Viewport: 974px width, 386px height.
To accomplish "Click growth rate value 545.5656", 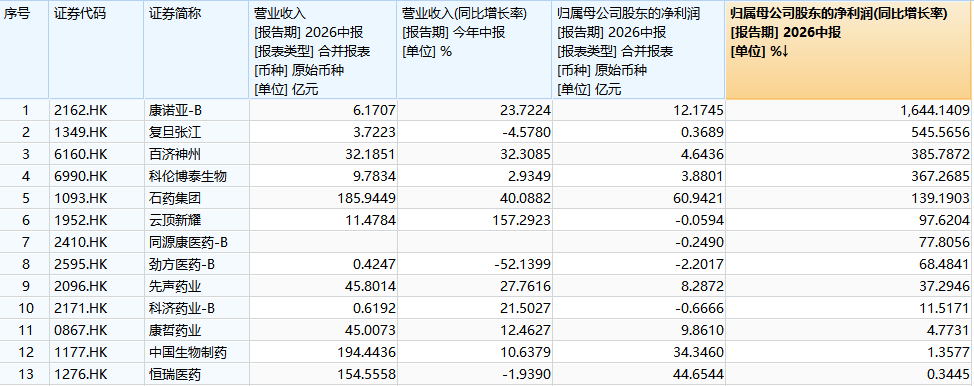I will (x=941, y=132).
